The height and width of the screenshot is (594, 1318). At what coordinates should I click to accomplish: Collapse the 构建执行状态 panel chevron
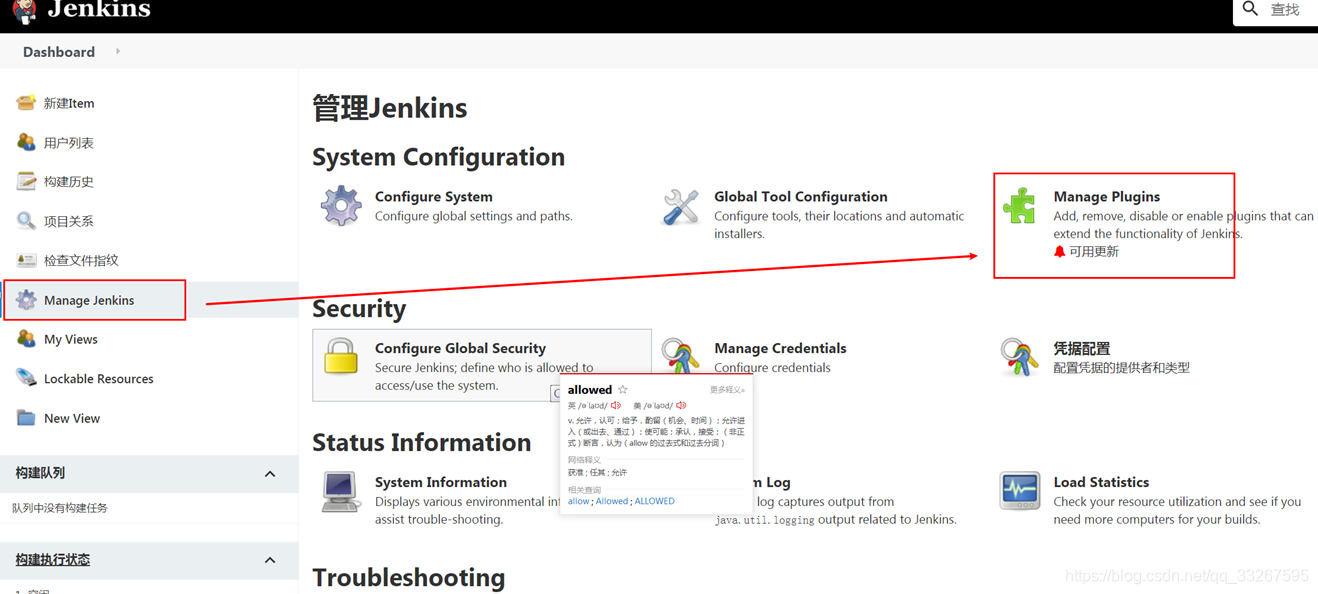270,561
